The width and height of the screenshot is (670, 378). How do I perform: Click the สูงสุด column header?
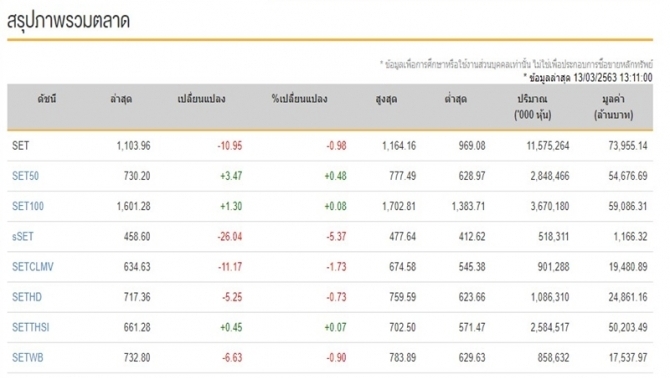(386, 100)
